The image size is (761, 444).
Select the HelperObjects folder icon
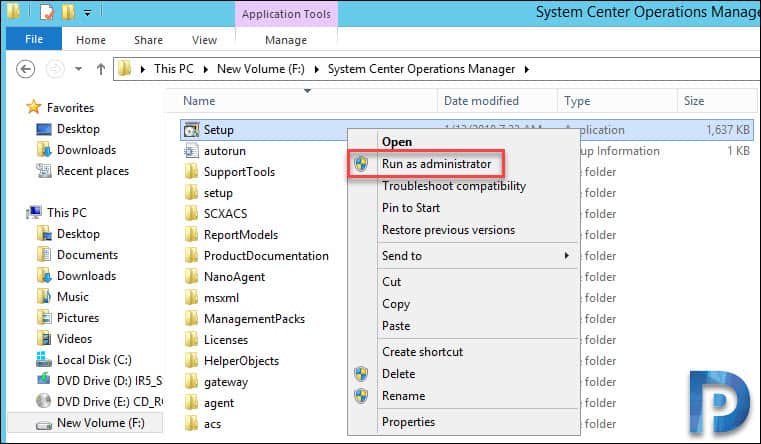(x=192, y=361)
